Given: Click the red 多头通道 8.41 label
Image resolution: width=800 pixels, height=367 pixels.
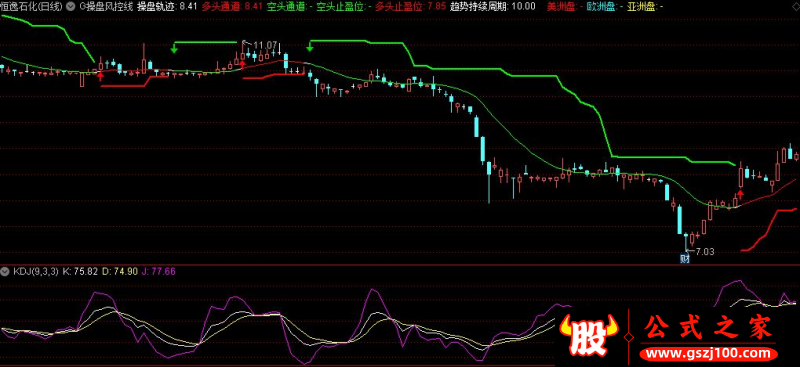Looking at the screenshot, I should (x=232, y=7).
